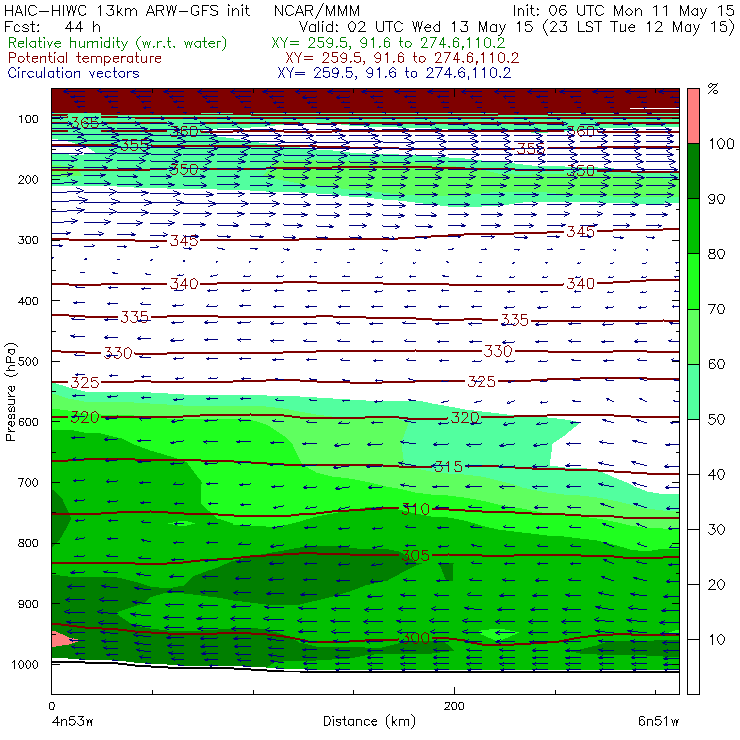Click the '900' pressure axis tick label
740x740 pixels.
[x=28, y=604]
